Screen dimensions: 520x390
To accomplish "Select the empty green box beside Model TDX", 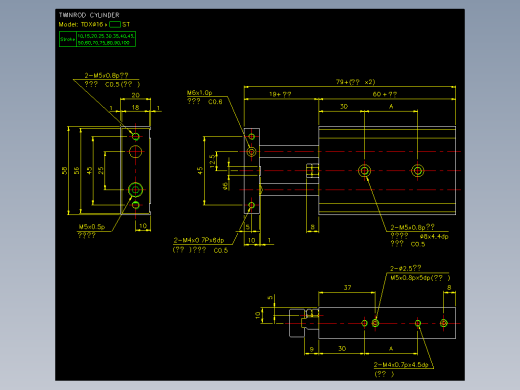I will tap(115, 24).
